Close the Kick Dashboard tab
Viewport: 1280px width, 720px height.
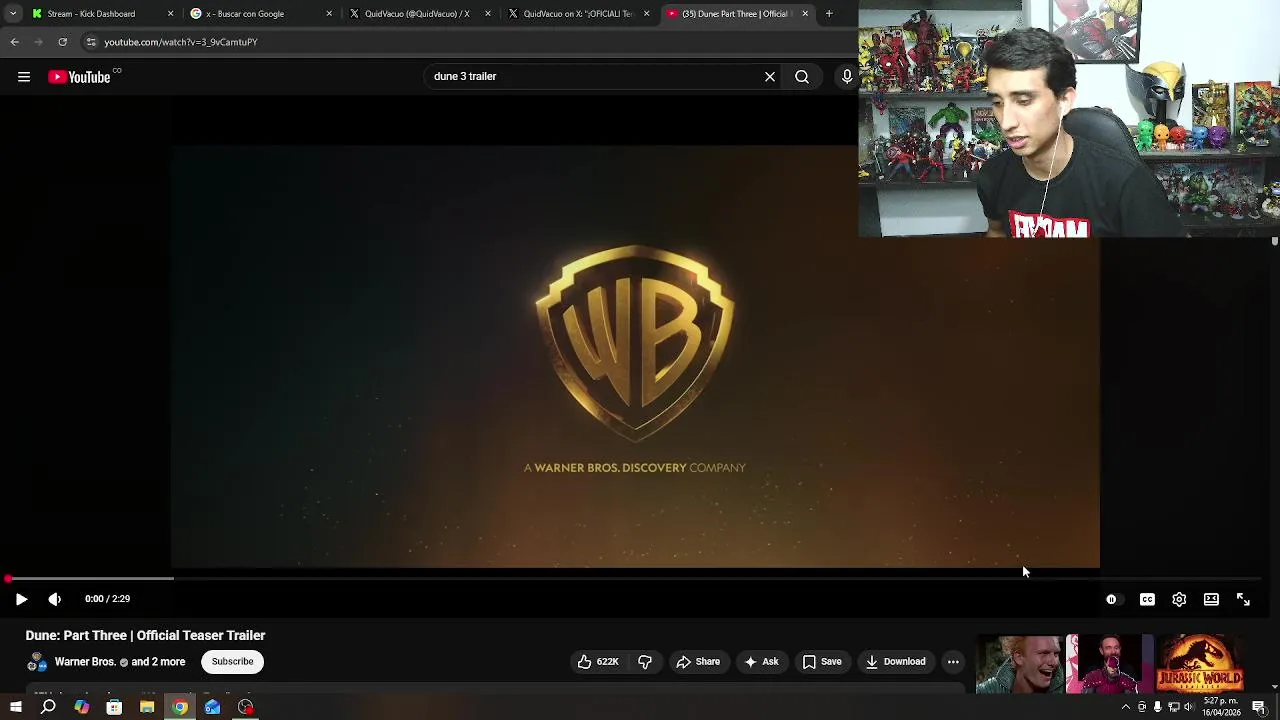click(x=170, y=14)
